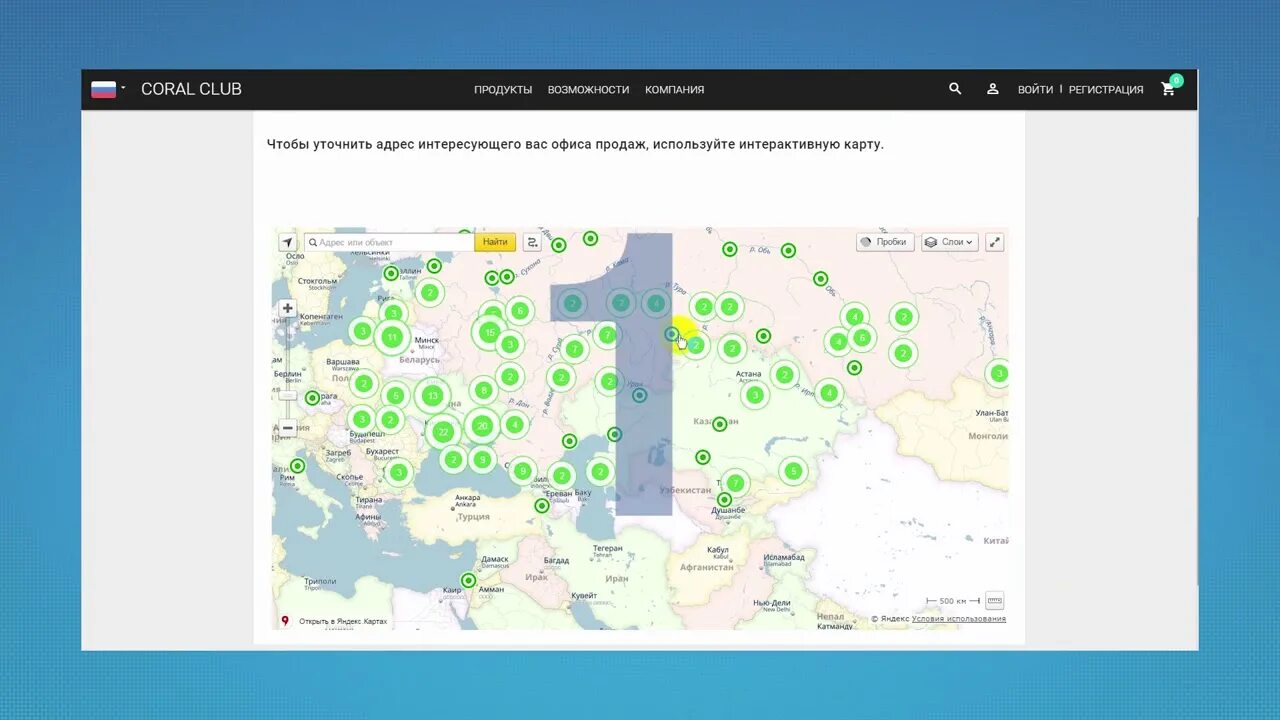Open site search magnifier icon
This screenshot has width=1280, height=720.
point(955,89)
